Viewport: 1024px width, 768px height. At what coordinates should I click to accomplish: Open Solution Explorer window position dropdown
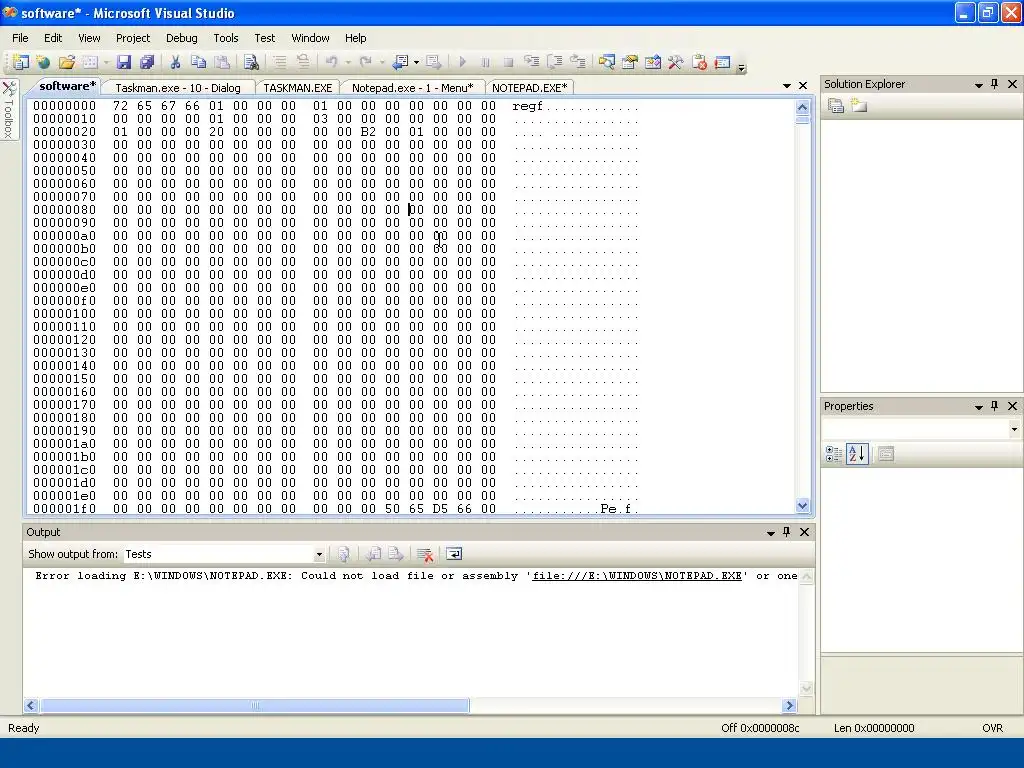click(979, 85)
